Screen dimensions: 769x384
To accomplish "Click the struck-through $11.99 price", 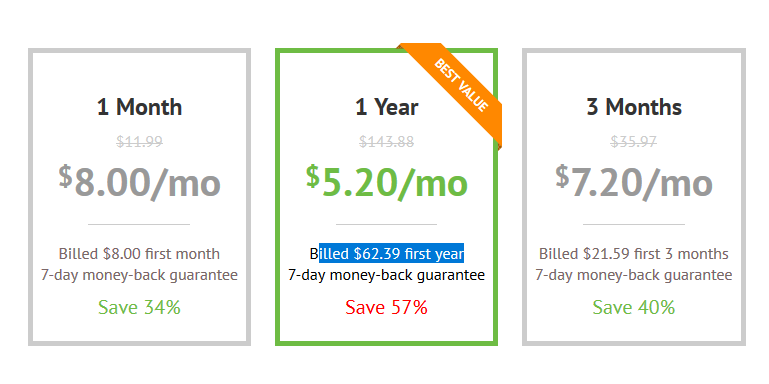I will coord(139,142).
